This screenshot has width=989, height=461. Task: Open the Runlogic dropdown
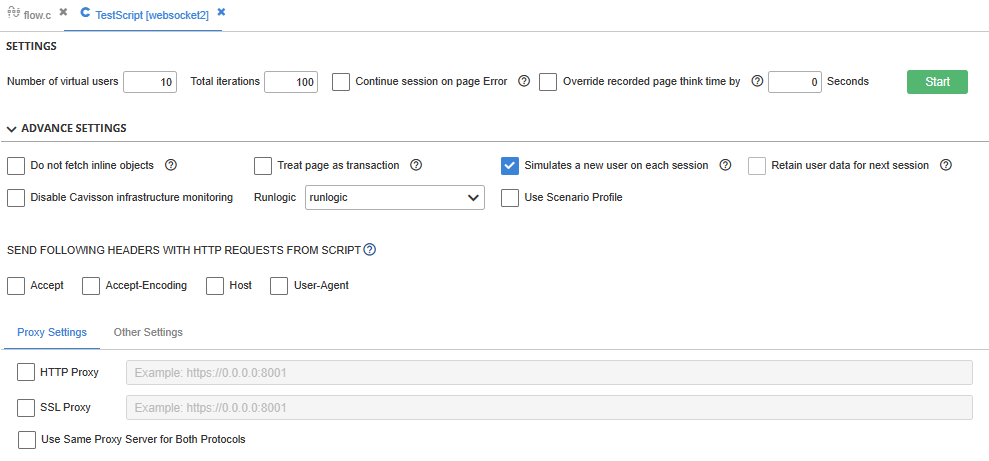point(395,197)
